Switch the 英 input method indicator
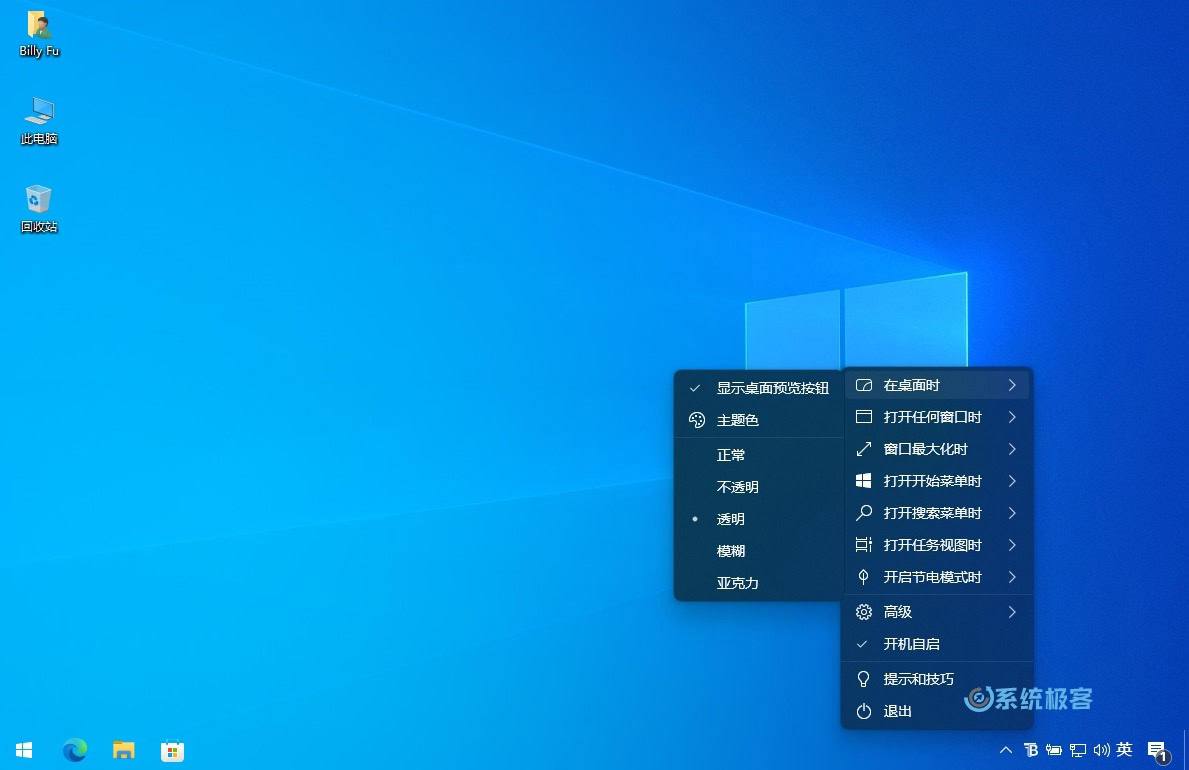This screenshot has height=770, width=1189. point(1125,750)
